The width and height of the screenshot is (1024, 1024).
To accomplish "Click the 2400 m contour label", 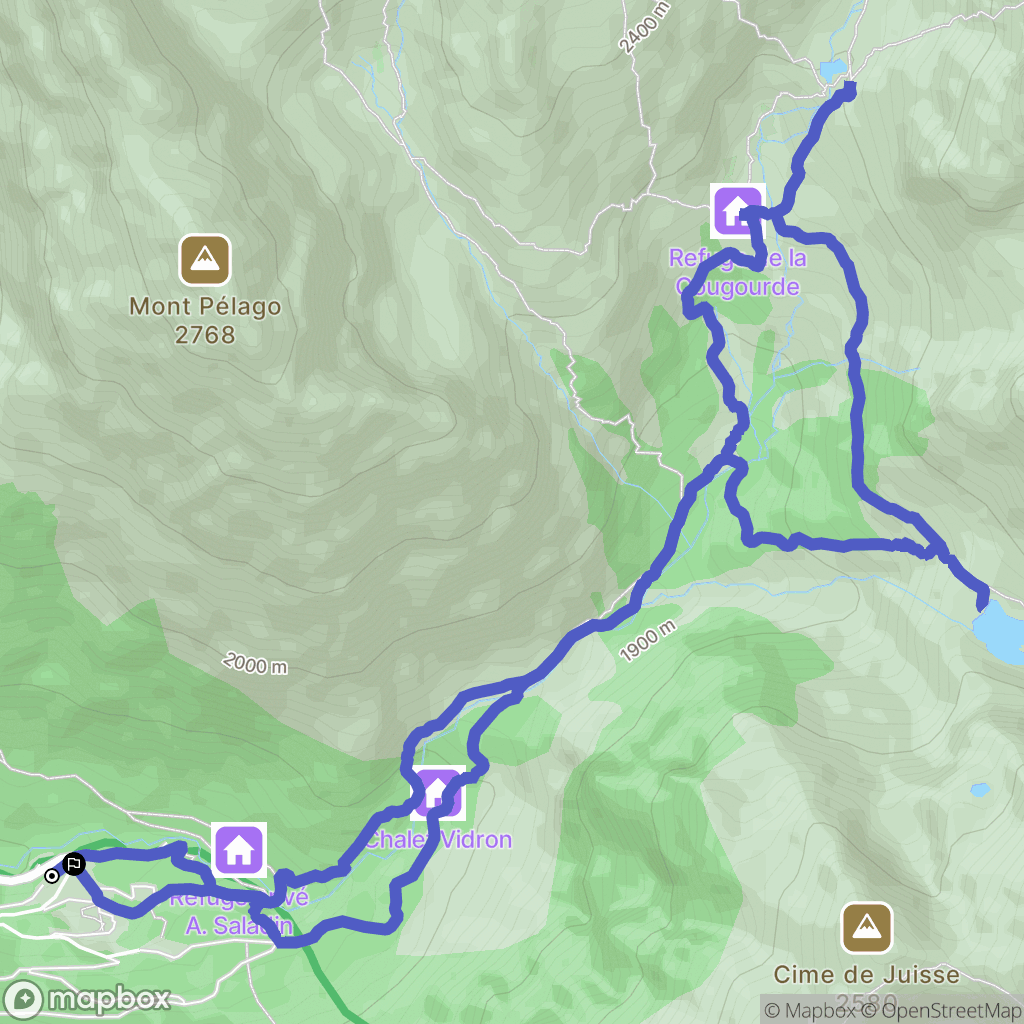I will (x=645, y=27).
